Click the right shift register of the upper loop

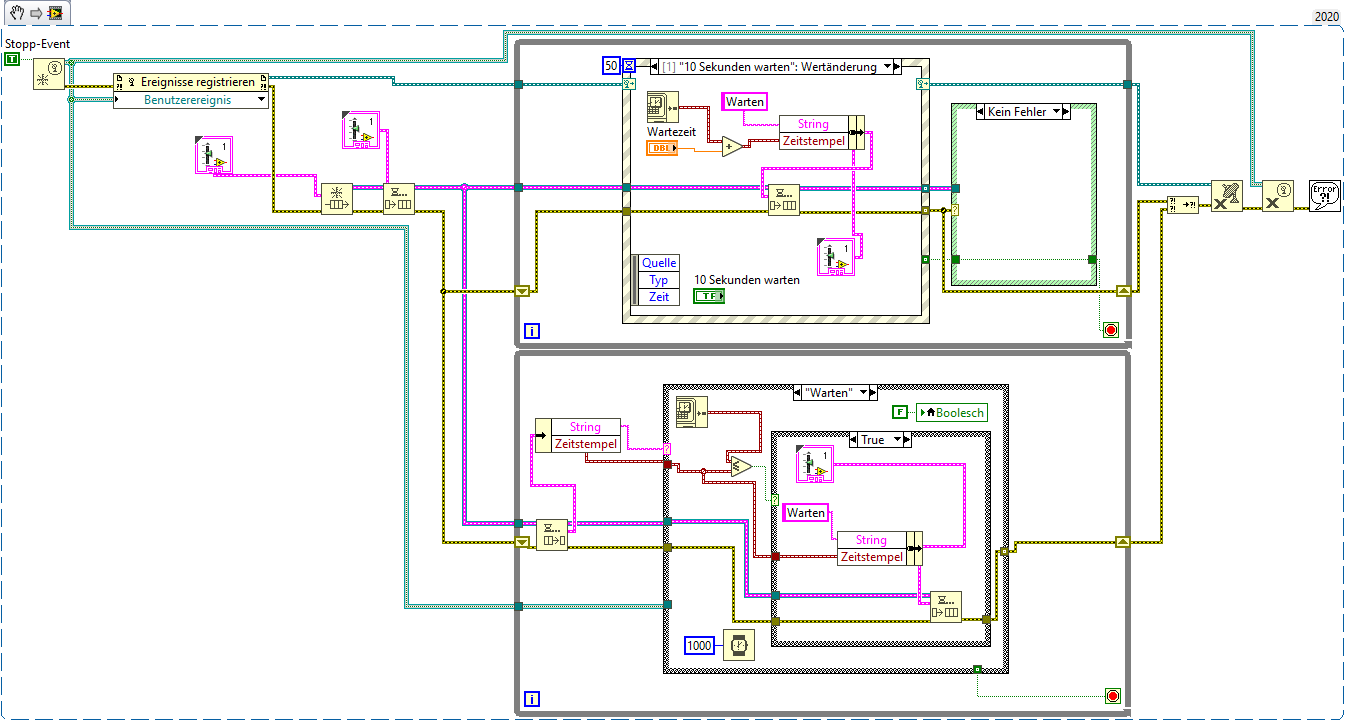1122,291
